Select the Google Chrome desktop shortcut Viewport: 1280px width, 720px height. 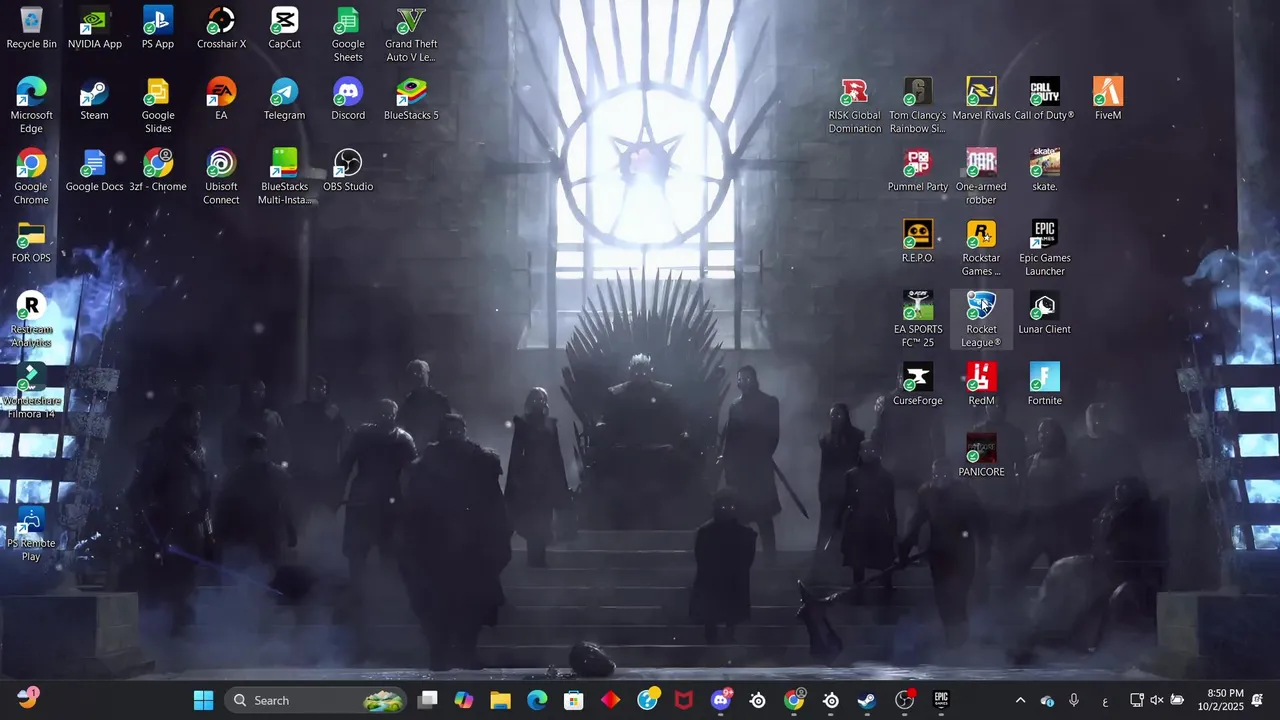[x=31, y=177]
